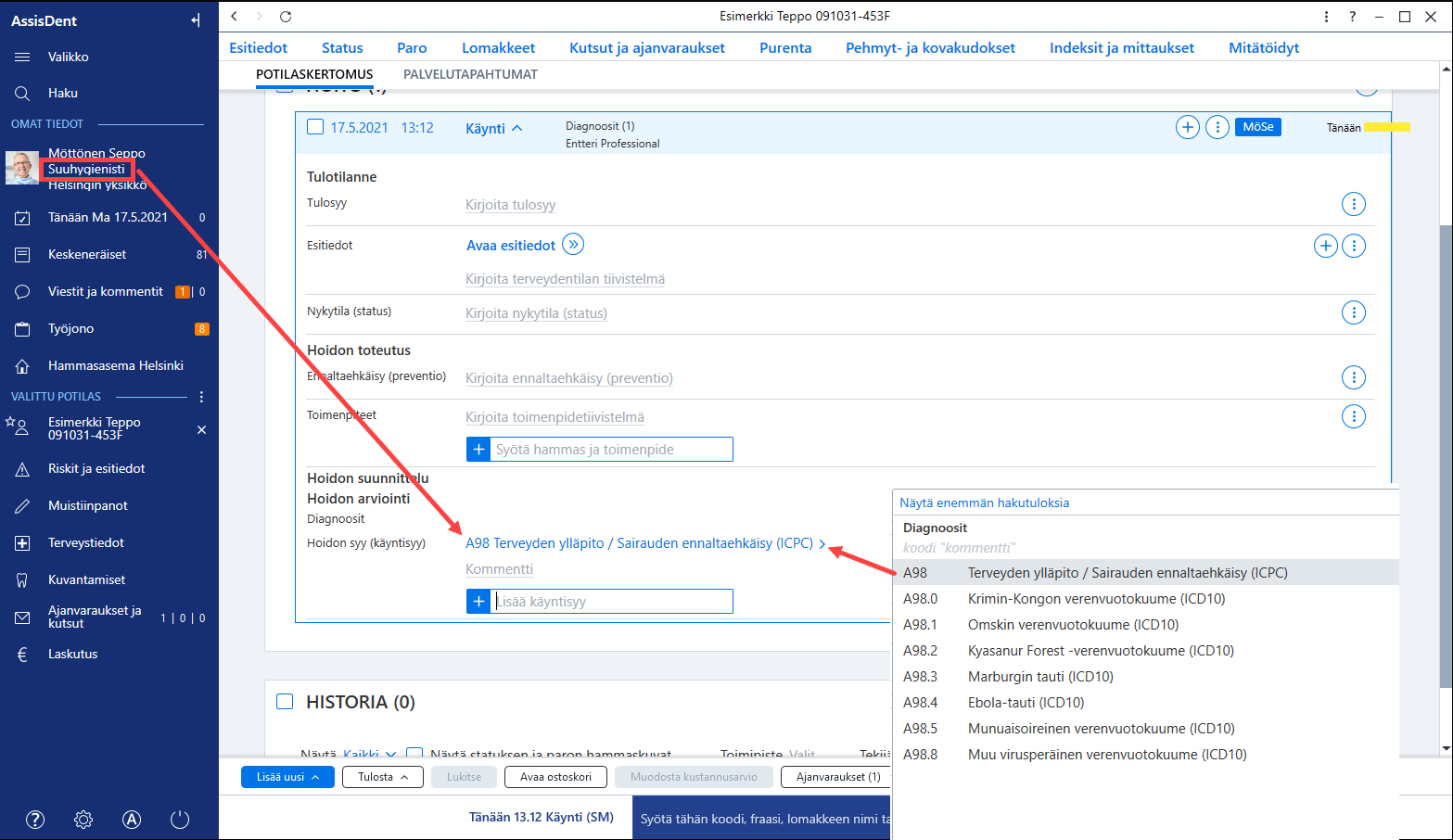Click the yellow bar next to Tänään
1453x840 pixels.
(1386, 127)
